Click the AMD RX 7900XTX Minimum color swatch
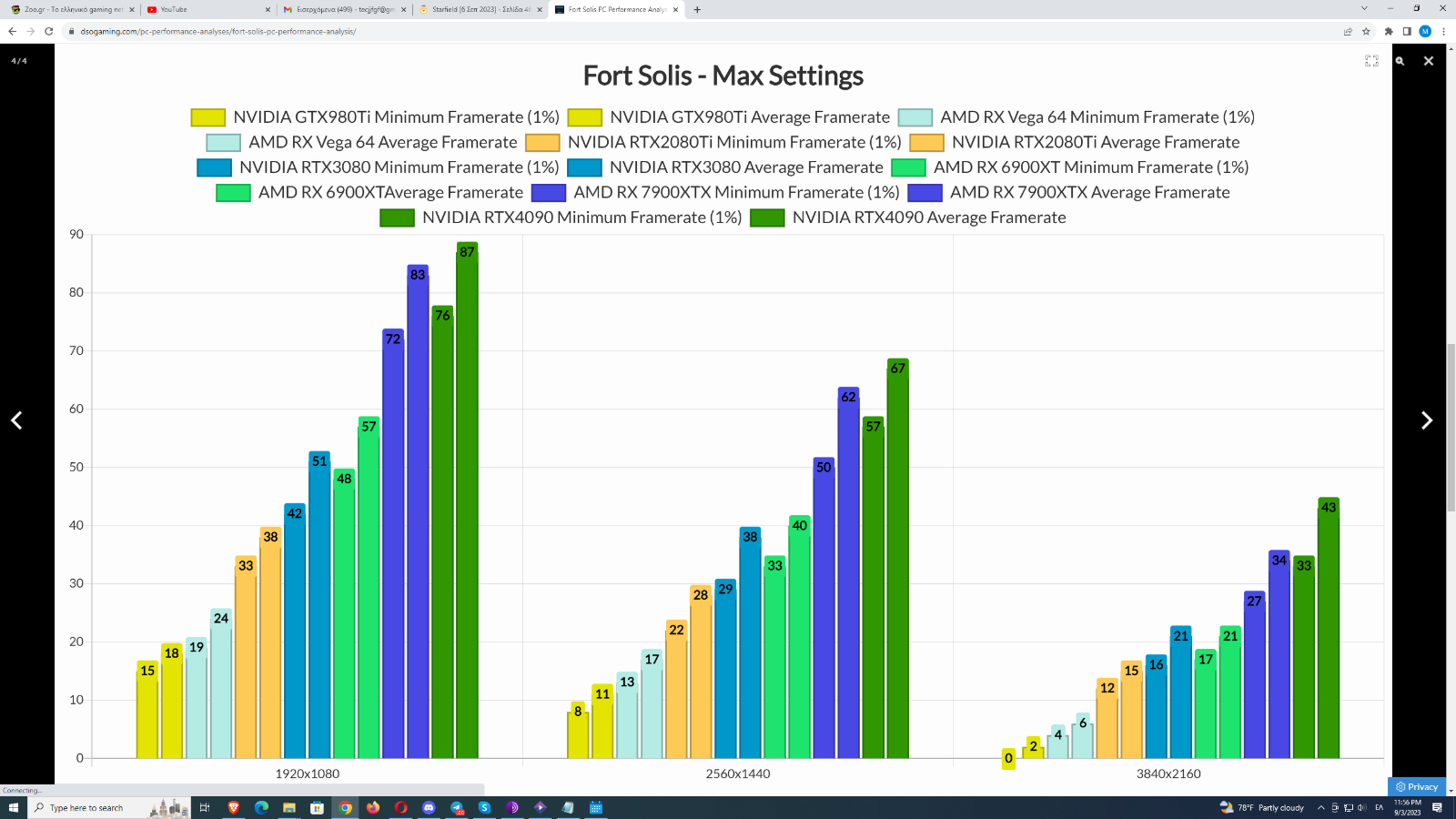 pos(549,193)
